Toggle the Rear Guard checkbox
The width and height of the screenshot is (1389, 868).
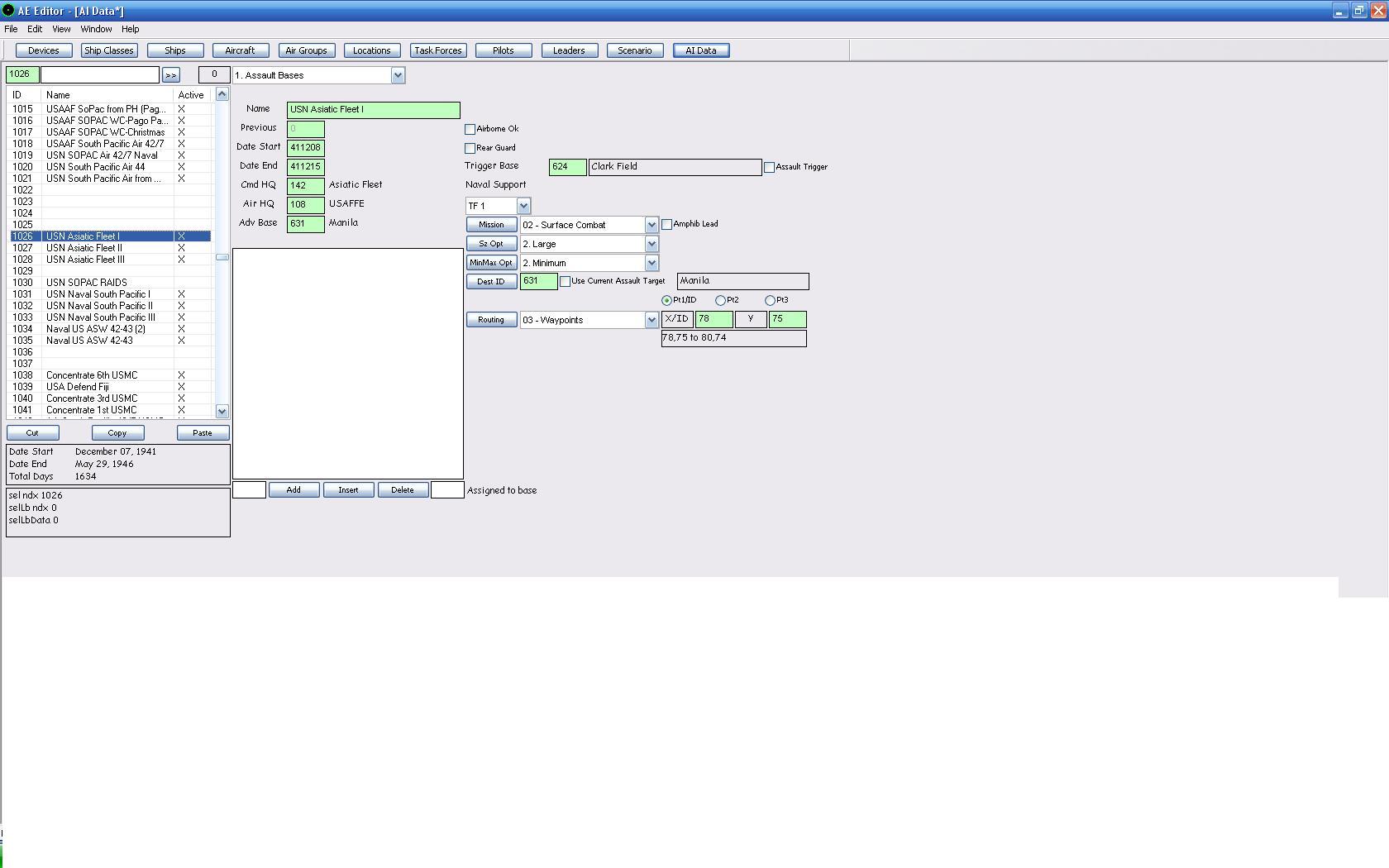click(470, 148)
